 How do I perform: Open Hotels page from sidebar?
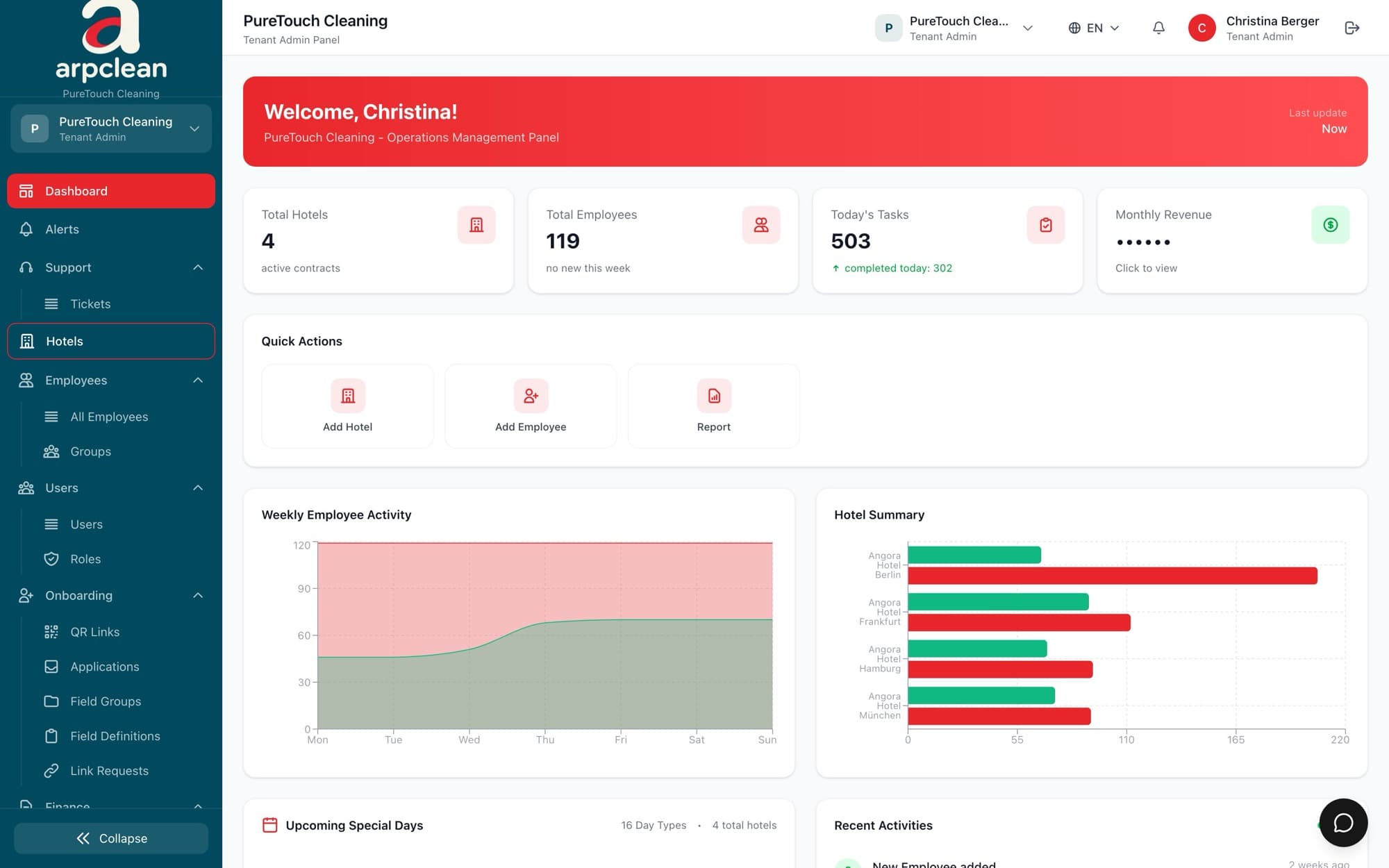coord(111,341)
